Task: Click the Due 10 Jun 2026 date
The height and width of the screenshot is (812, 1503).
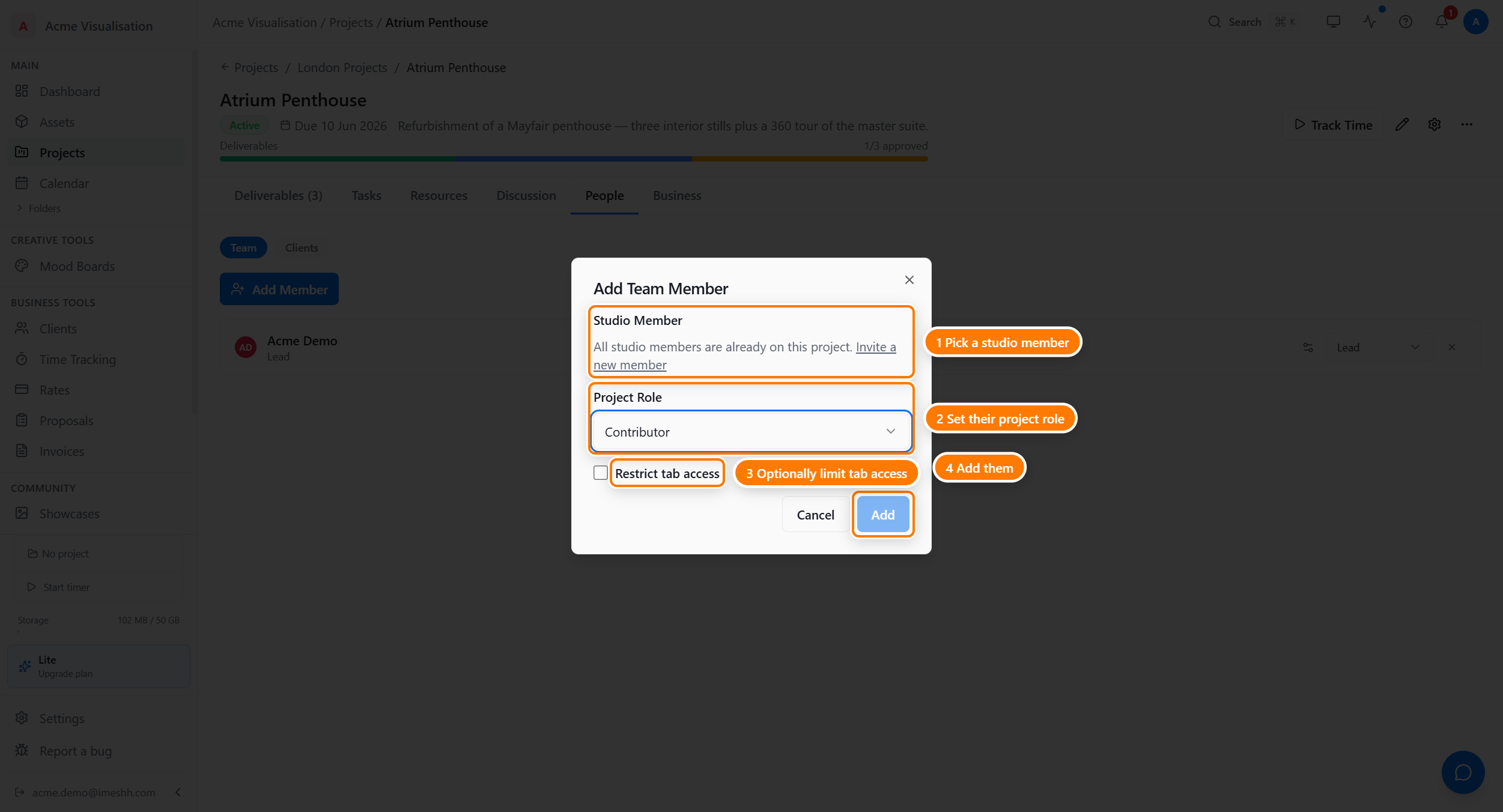Action: [x=333, y=126]
